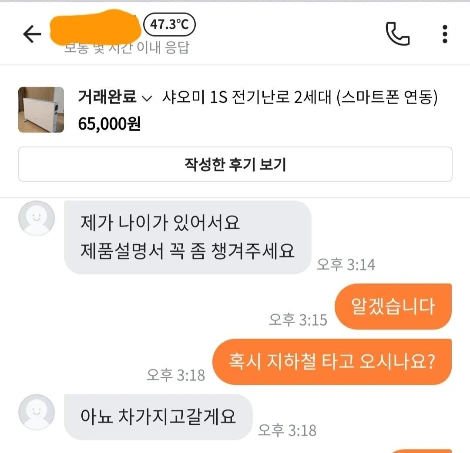470x453 pixels.
Task: Click the chevron next to 거래완료
Action: pyautogui.click(x=147, y=98)
